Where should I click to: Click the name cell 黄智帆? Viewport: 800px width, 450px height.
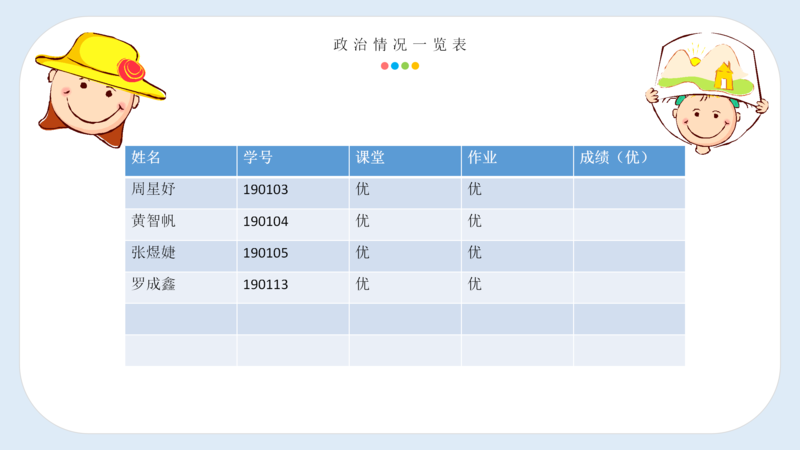(181, 224)
